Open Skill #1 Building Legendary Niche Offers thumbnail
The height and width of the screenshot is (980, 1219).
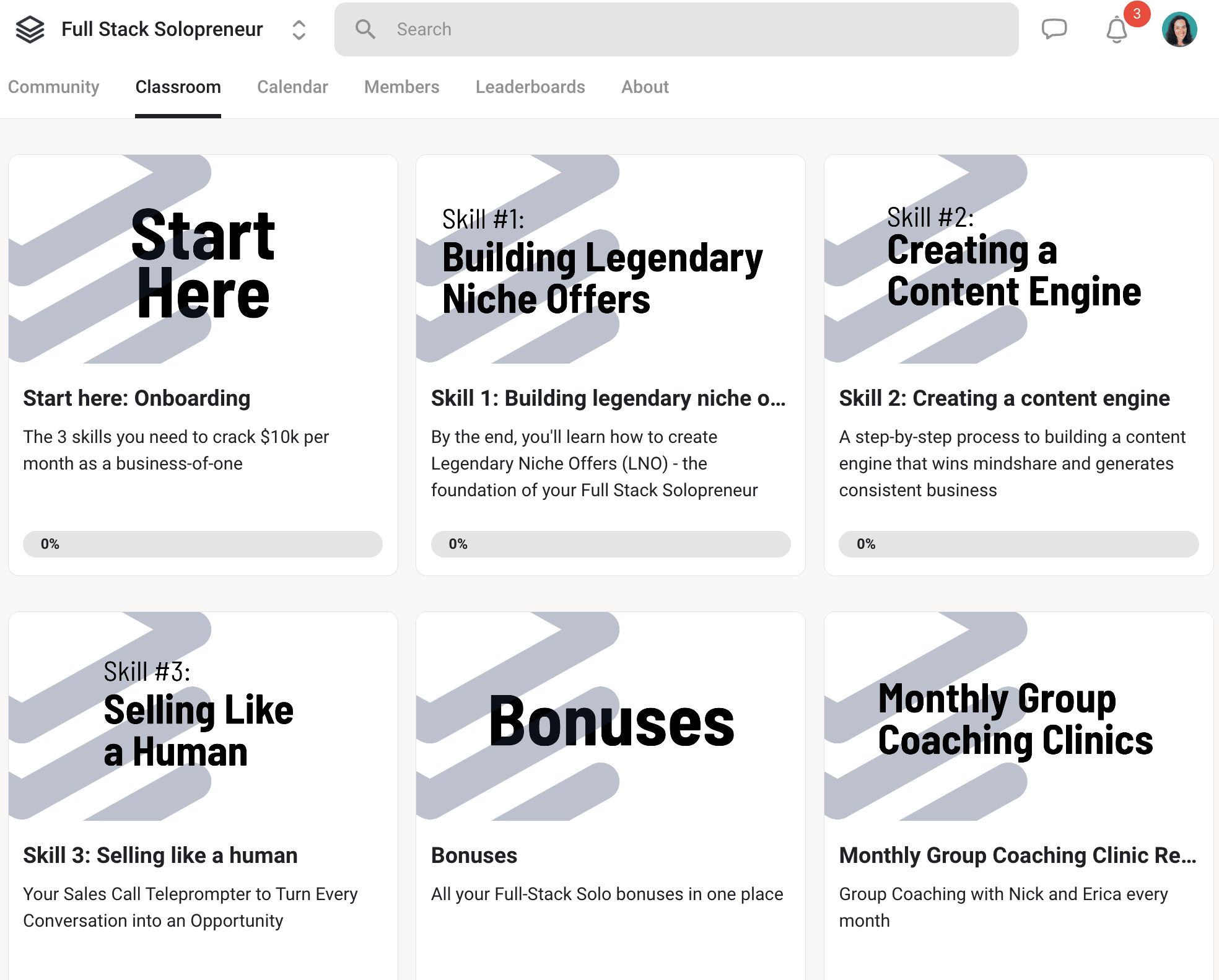point(611,259)
